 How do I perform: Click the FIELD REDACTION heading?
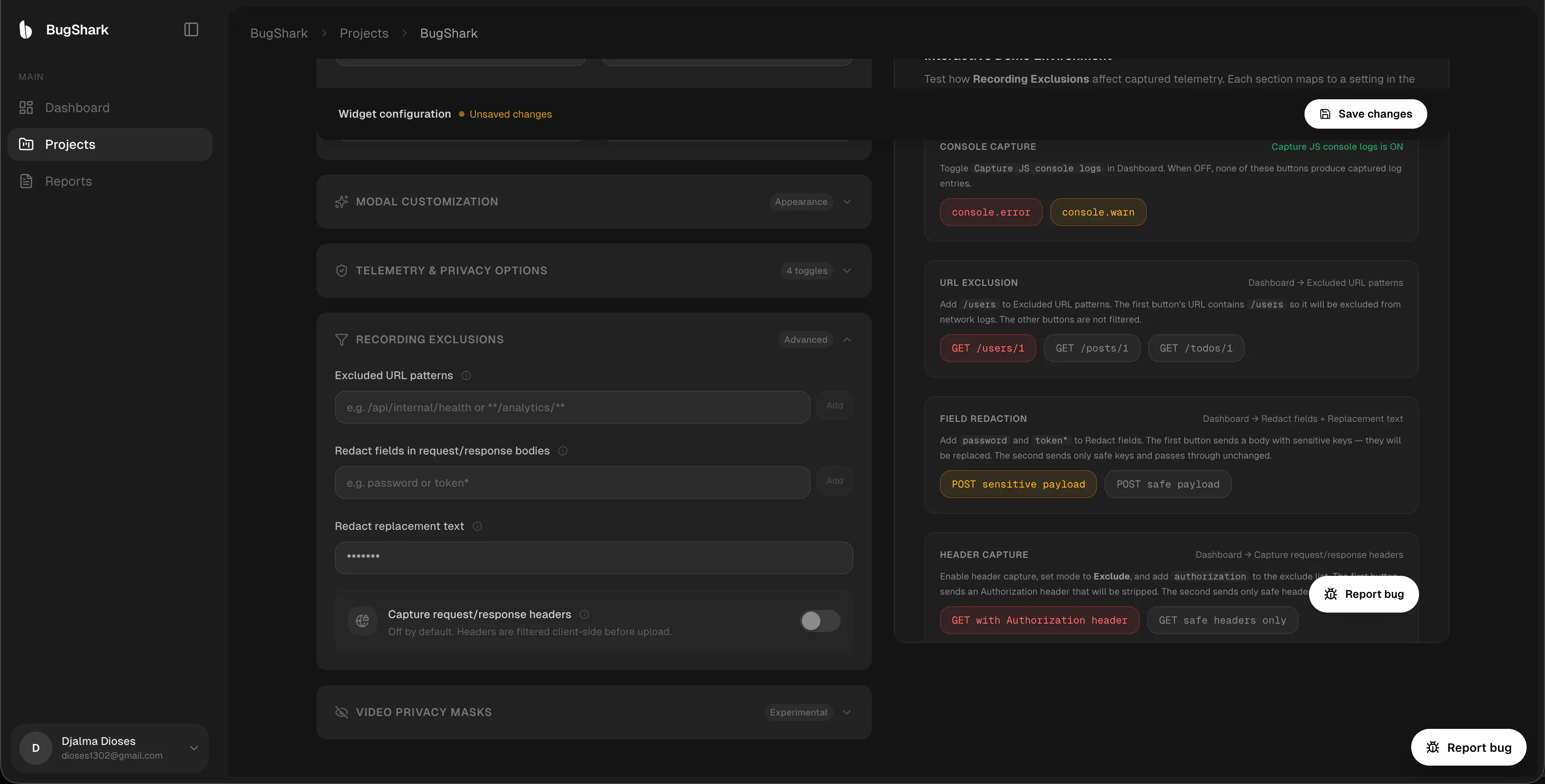pos(983,419)
